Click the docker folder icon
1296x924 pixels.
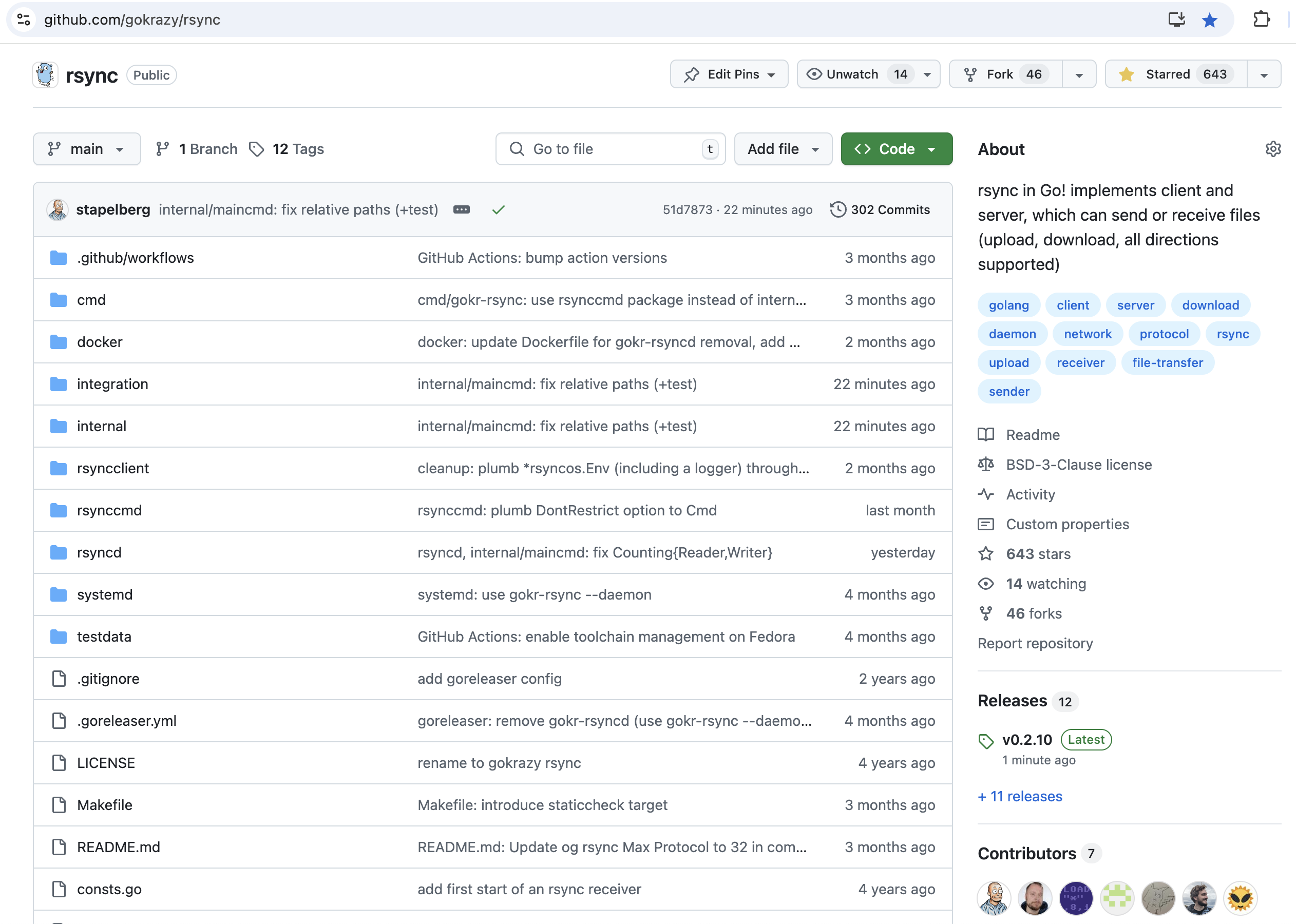(58, 342)
